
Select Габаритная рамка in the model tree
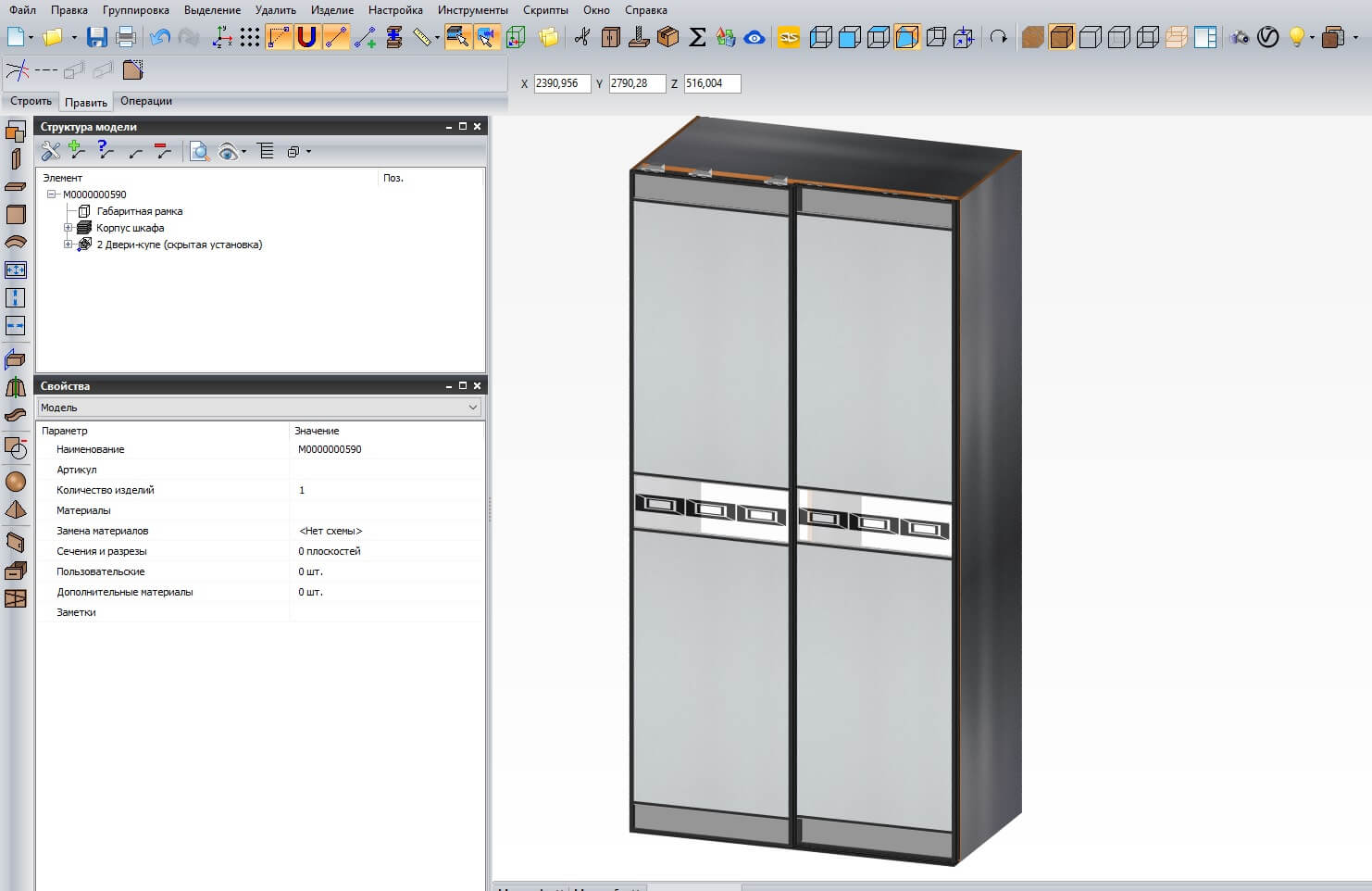pos(139,211)
